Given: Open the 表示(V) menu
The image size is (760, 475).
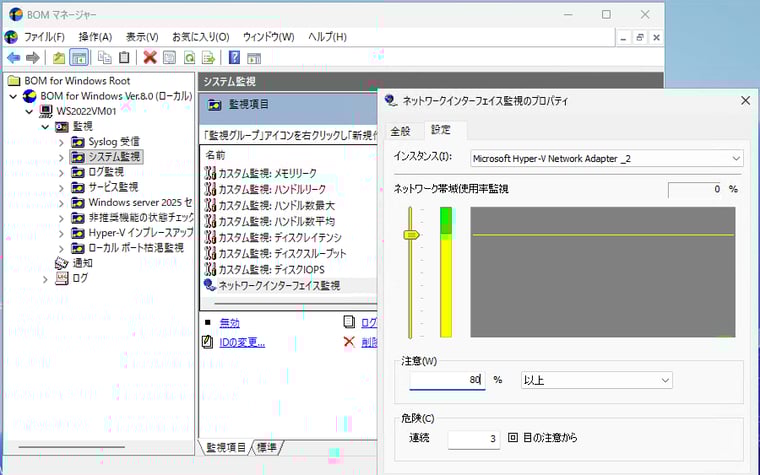Looking at the screenshot, I should click(x=142, y=37).
